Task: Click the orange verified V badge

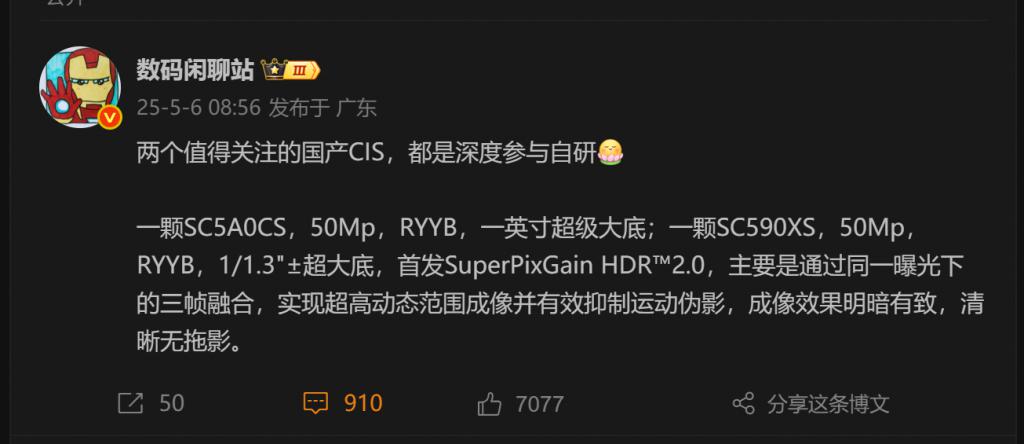Action: pos(110,118)
